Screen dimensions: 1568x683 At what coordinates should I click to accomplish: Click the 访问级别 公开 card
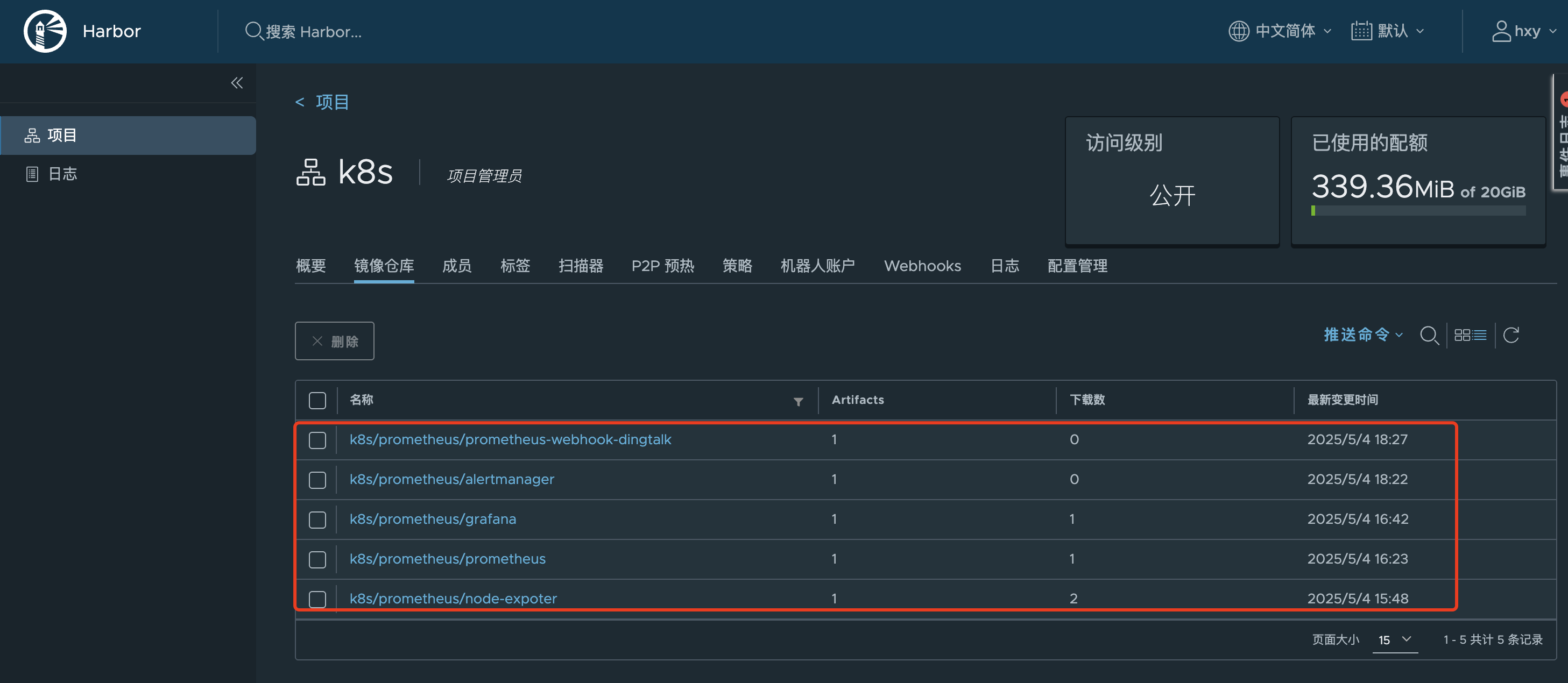click(1172, 181)
